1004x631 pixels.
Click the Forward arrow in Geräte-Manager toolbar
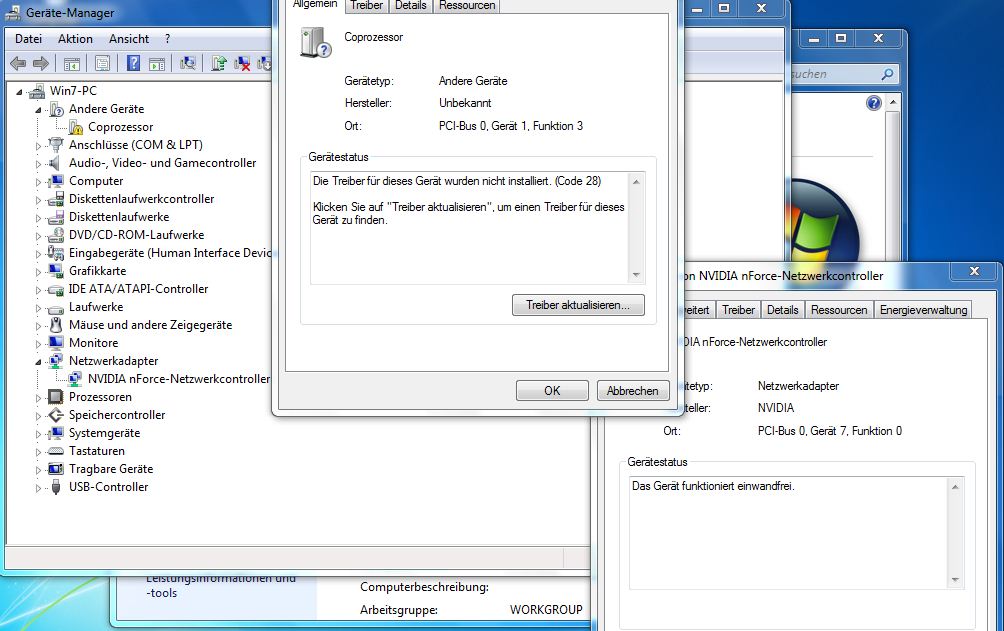pos(41,63)
